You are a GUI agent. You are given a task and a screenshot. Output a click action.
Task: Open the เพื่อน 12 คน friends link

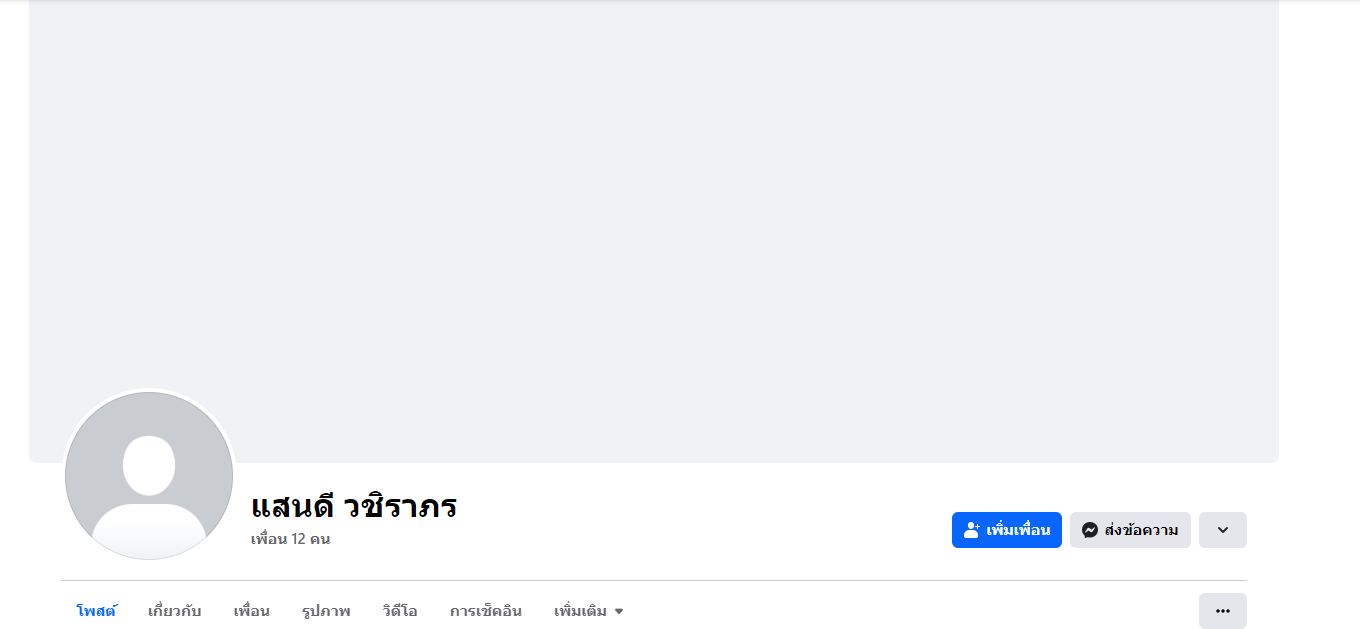click(x=290, y=539)
